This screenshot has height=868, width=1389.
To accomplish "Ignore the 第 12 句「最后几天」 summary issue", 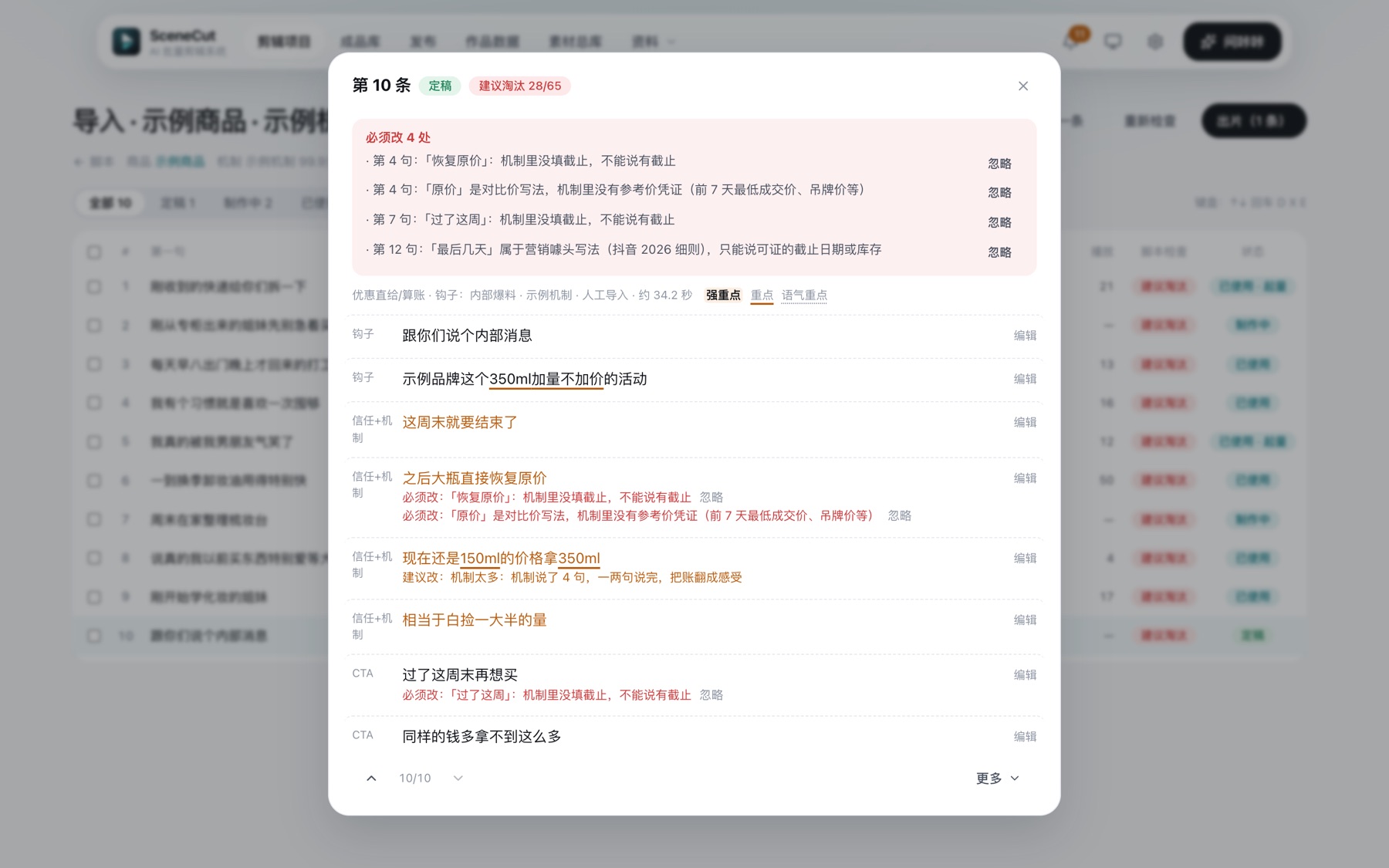I will coord(999,252).
